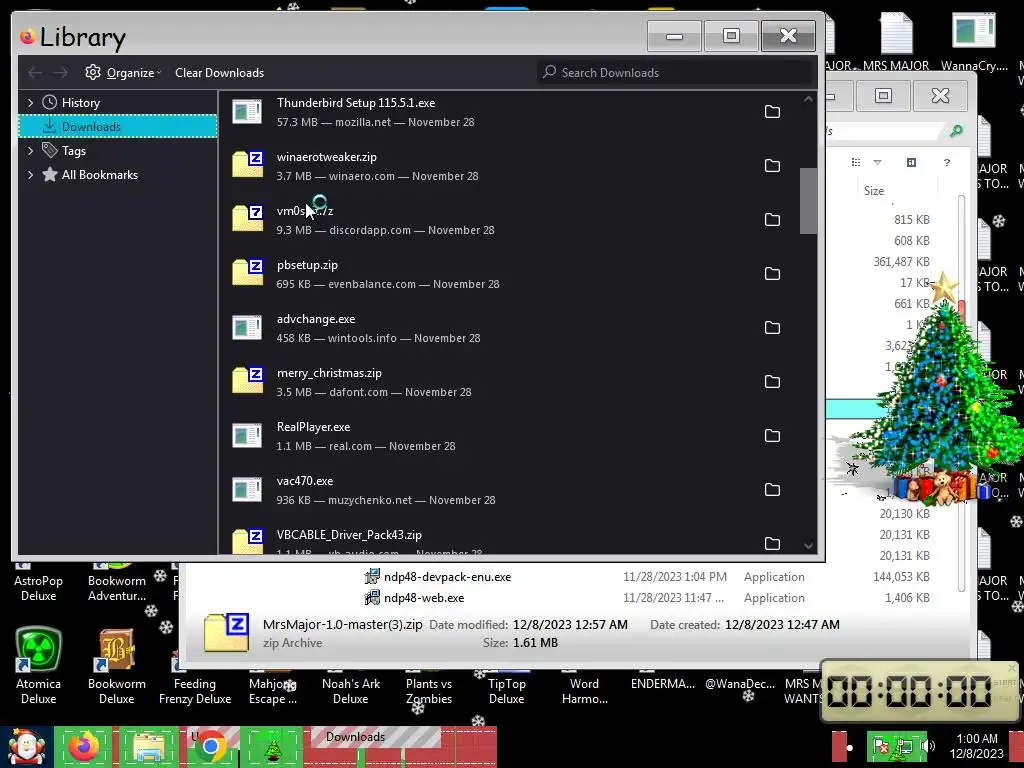Select the merry_christmas.zip download entry
This screenshot has height=768, width=1024.
click(x=509, y=382)
